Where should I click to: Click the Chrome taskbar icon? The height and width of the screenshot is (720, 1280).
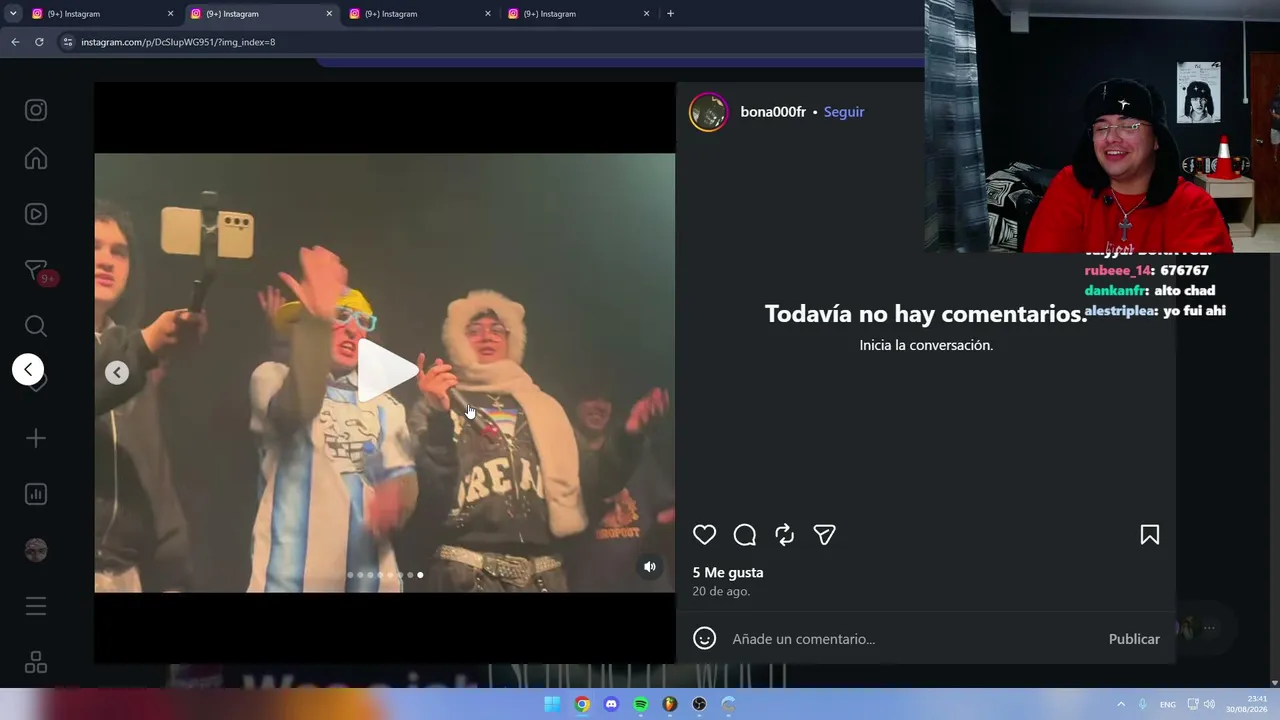(582, 704)
